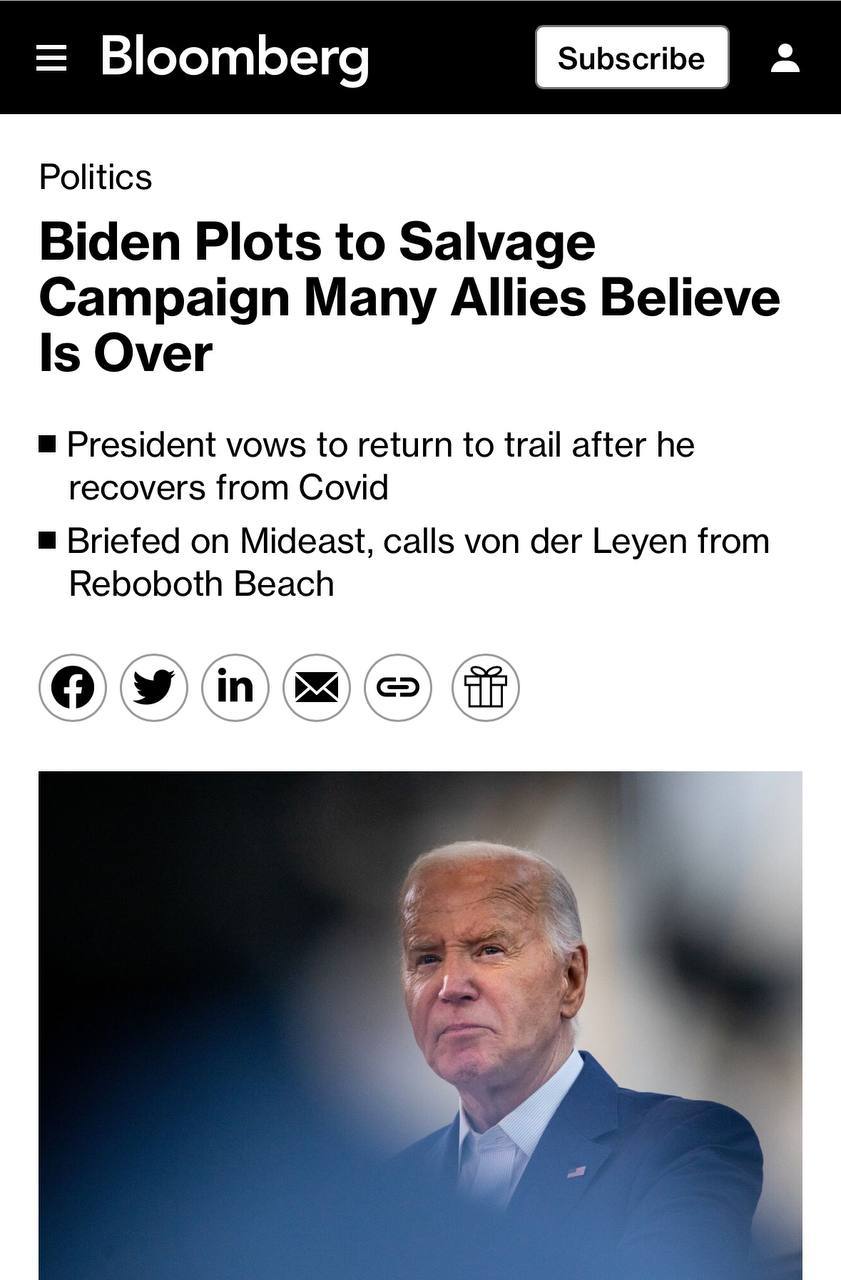Share the article via email icon
841x1280 pixels.
[x=317, y=688]
